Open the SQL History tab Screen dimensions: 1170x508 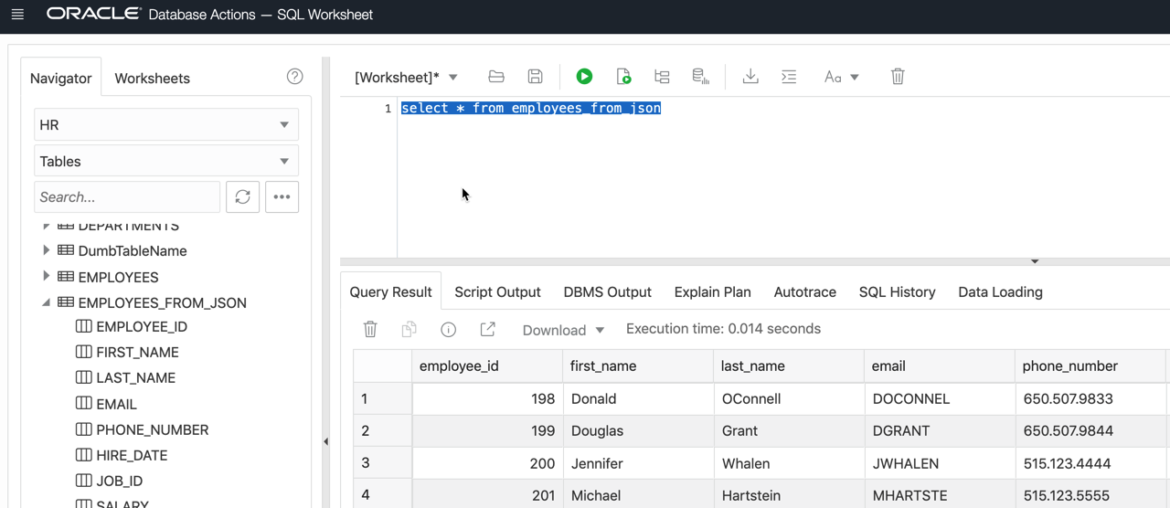[897, 292]
